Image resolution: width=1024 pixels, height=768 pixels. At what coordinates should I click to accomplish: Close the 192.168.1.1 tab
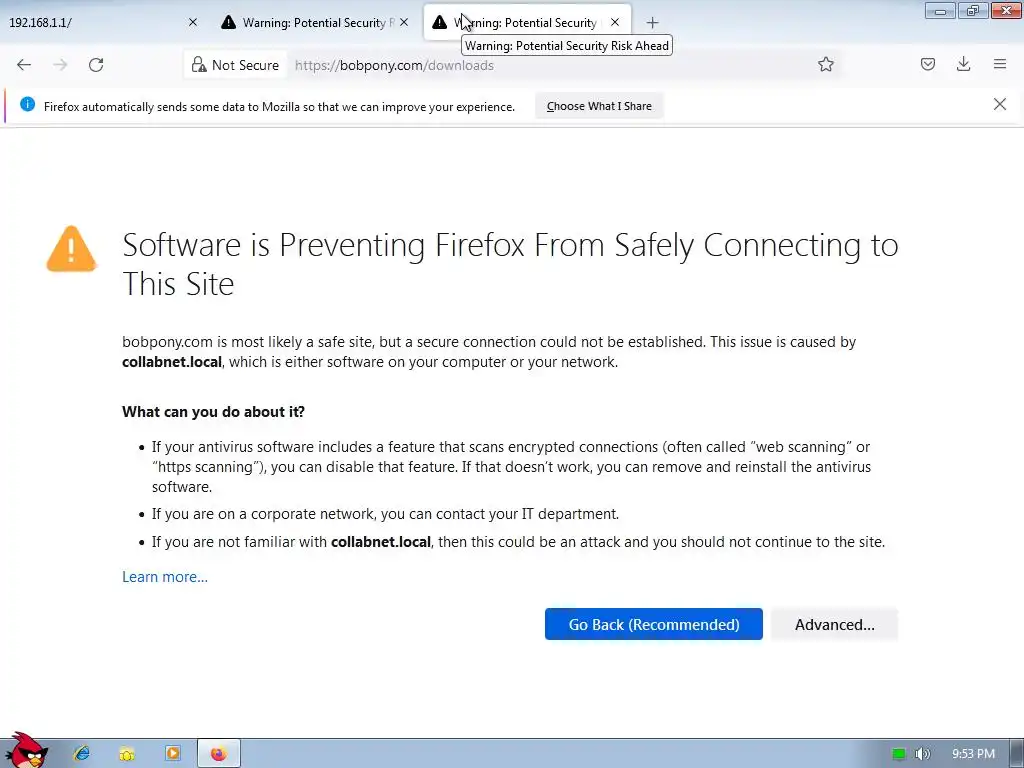(x=193, y=22)
